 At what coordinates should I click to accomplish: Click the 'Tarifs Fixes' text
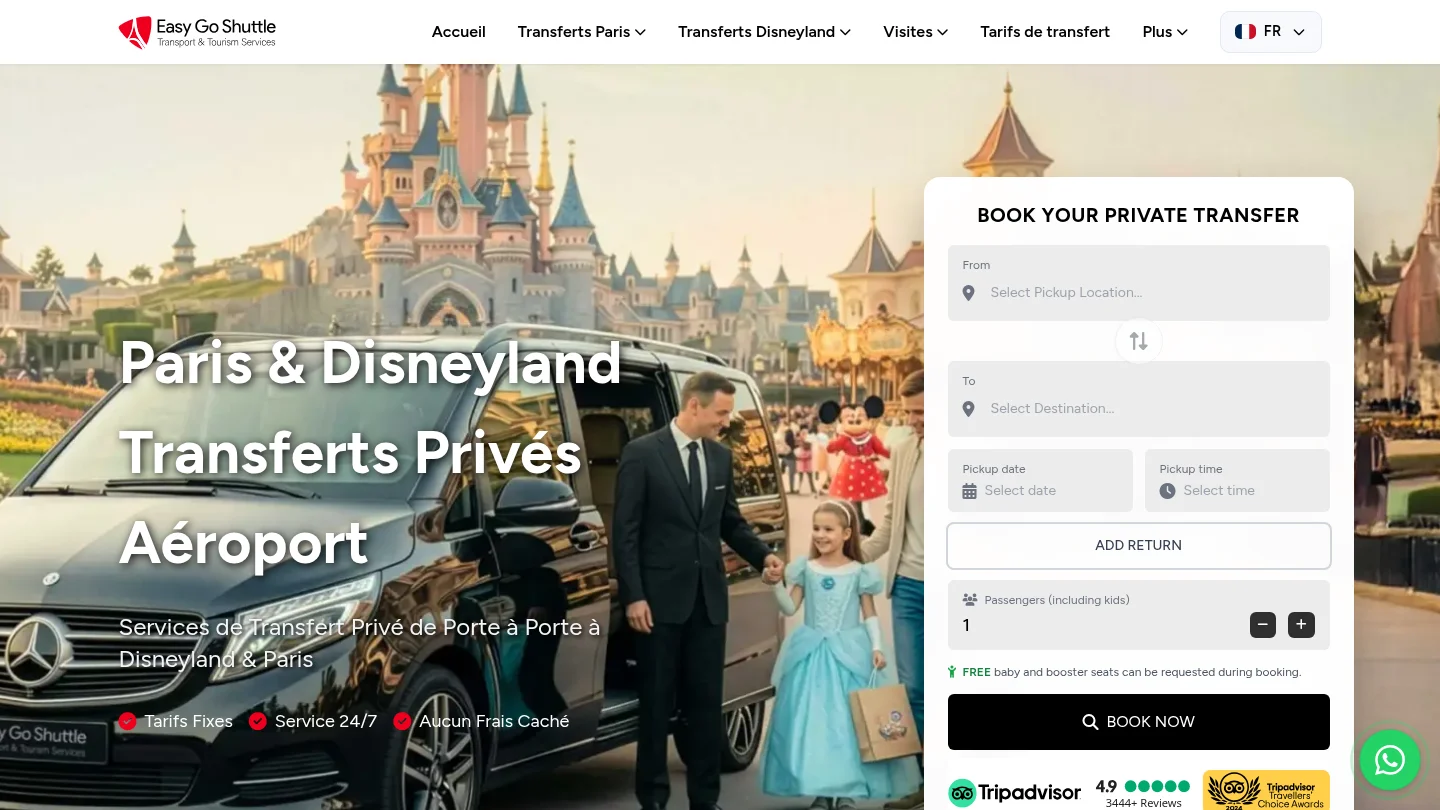(x=188, y=721)
